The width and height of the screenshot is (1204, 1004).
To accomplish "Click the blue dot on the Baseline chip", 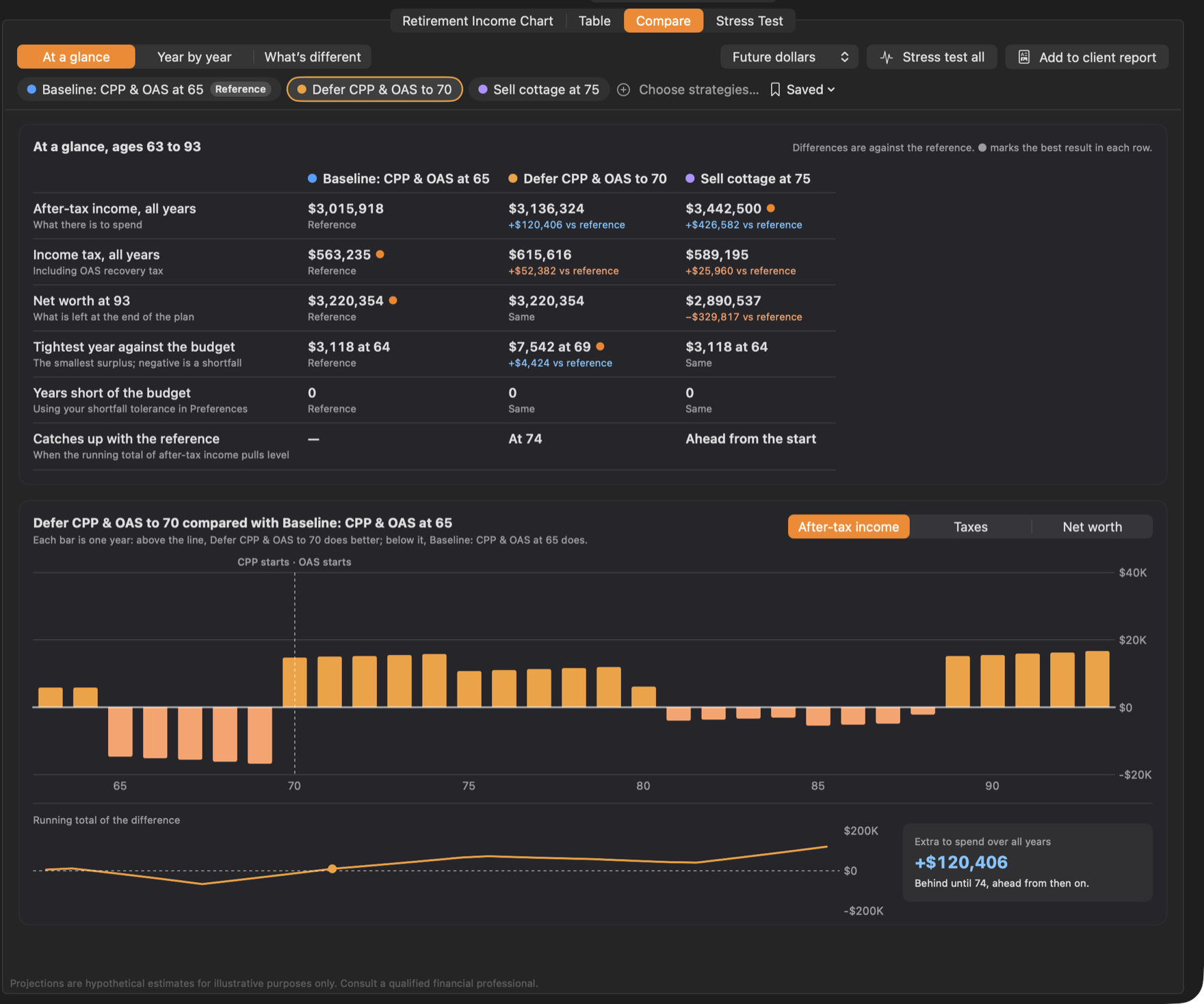I will tap(31, 89).
